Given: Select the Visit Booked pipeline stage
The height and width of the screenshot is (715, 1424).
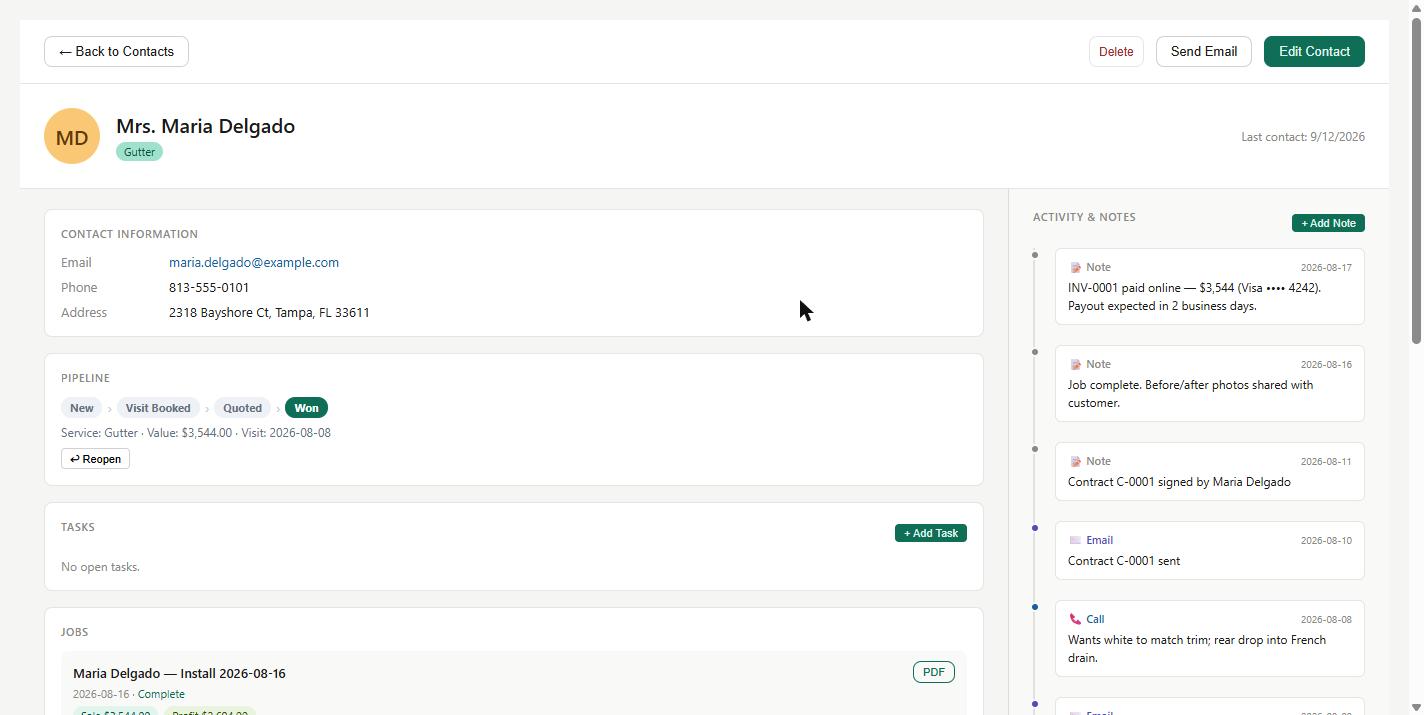Looking at the screenshot, I should click(158, 408).
